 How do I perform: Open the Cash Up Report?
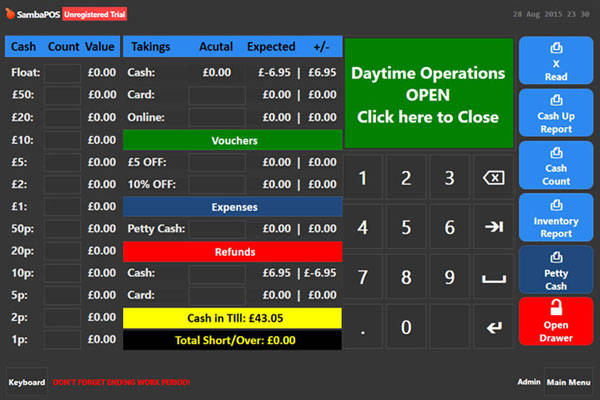pos(556,113)
